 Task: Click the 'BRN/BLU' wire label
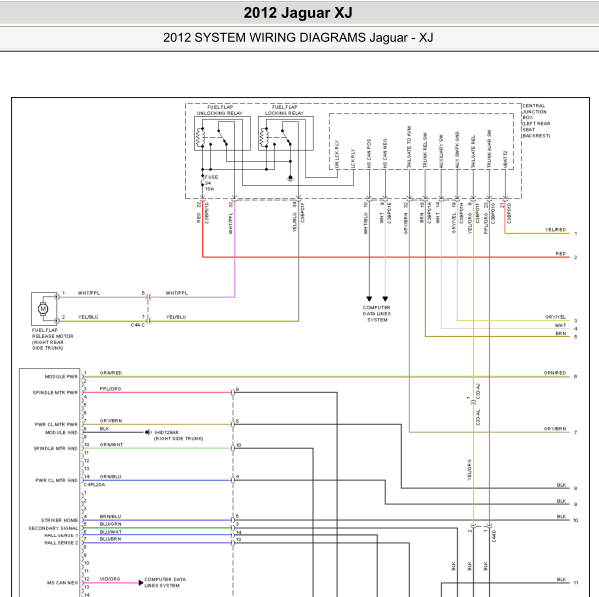[x=110, y=516]
